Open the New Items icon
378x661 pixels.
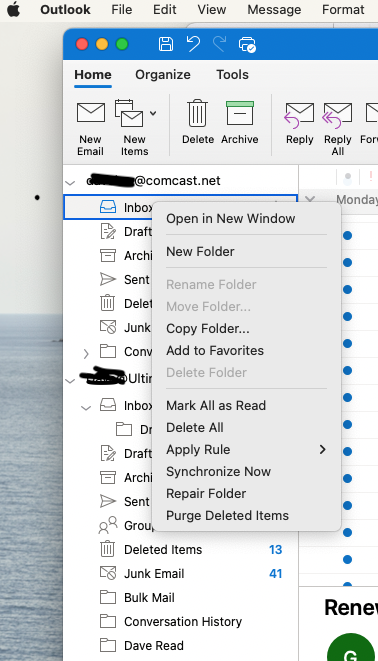pyautogui.click(x=129, y=113)
